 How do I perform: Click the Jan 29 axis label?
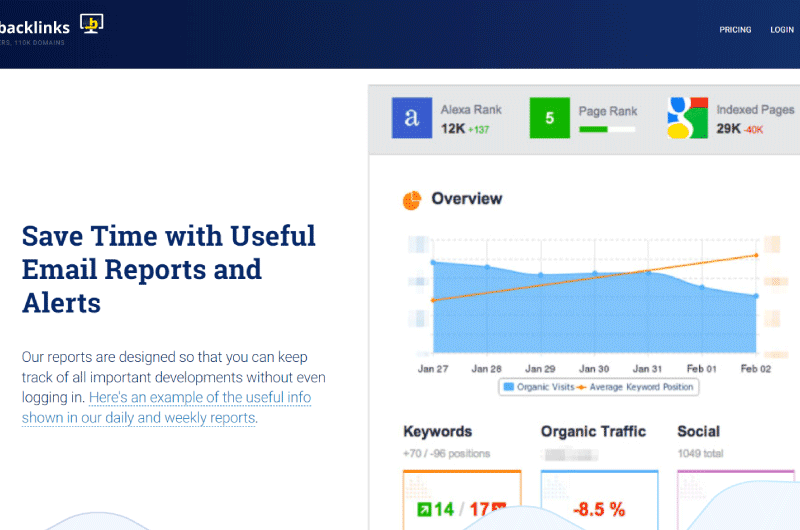point(540,369)
